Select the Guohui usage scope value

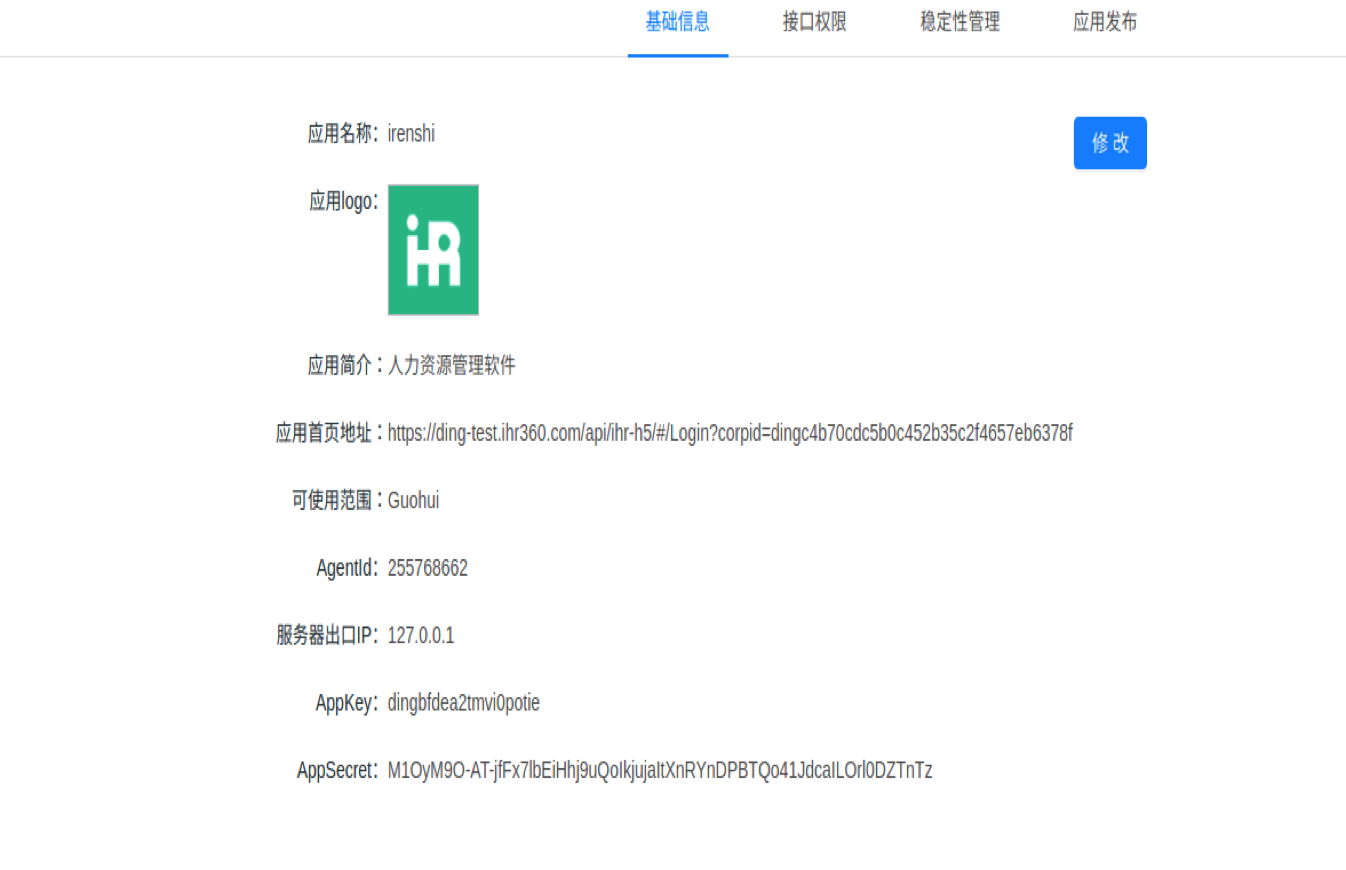(x=413, y=501)
